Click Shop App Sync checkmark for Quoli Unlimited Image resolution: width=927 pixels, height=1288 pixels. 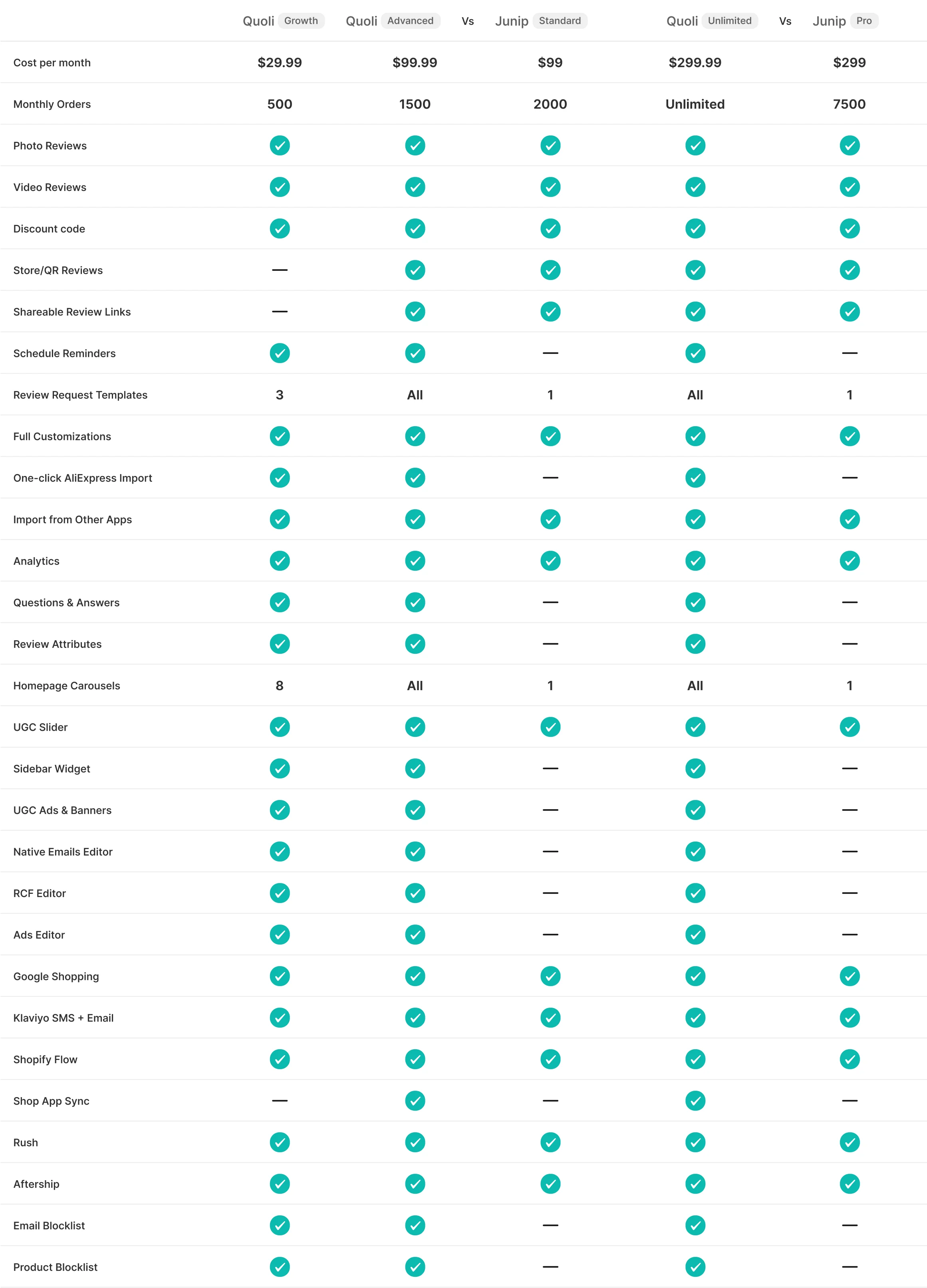coord(695,1101)
